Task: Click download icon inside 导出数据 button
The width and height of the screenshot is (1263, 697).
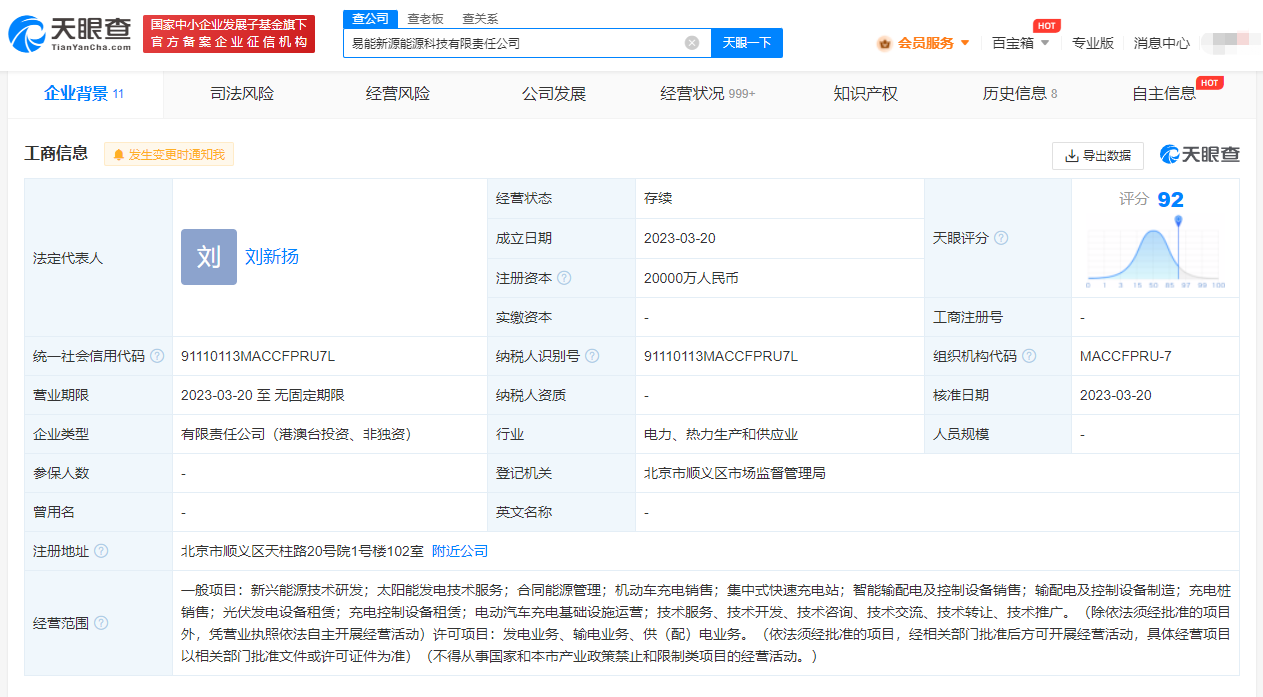Action: point(1069,156)
